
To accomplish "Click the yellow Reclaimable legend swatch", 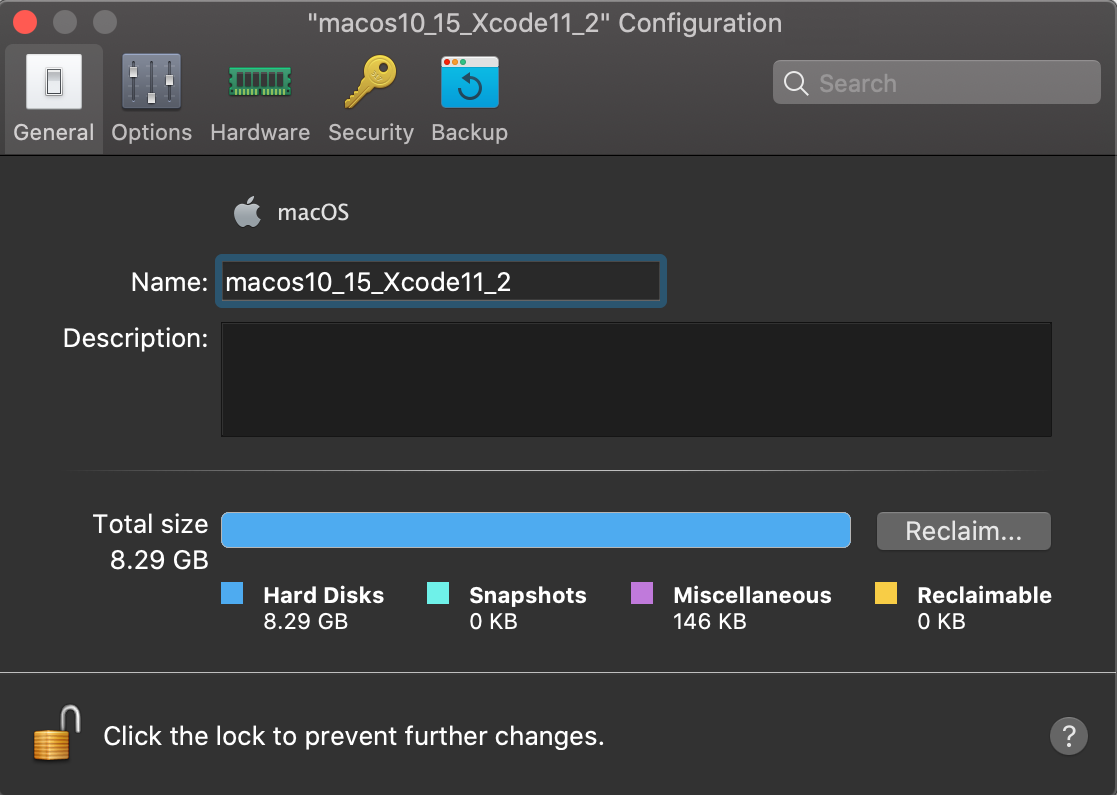I will click(x=885, y=594).
